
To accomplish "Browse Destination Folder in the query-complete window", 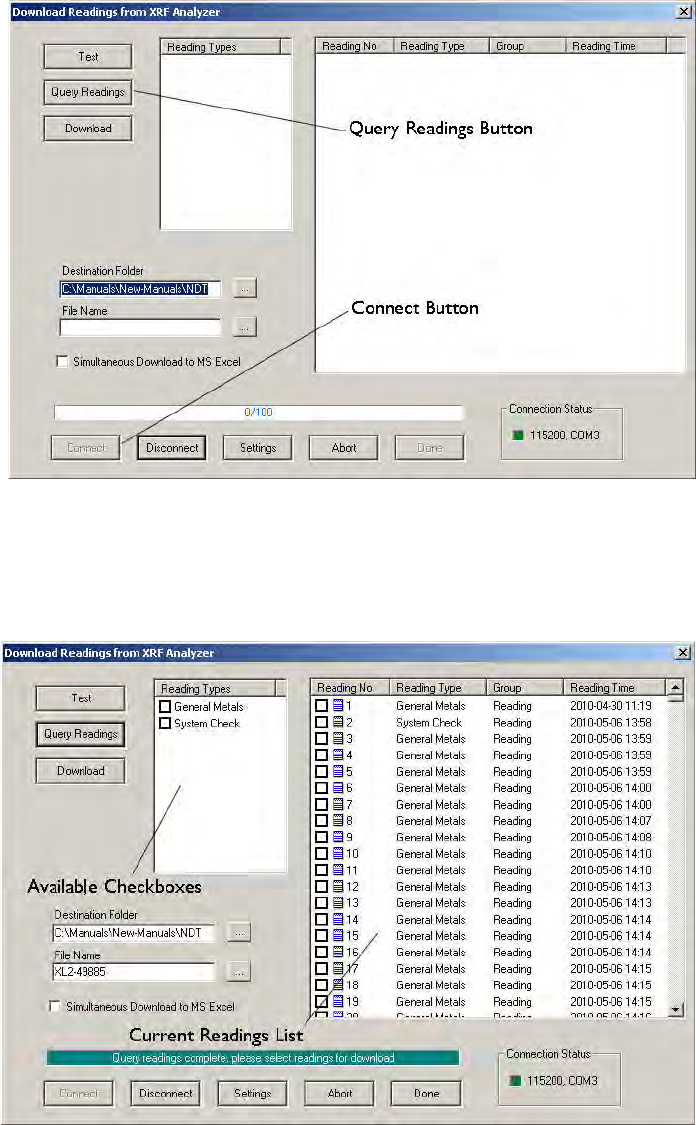I will 239,932.
